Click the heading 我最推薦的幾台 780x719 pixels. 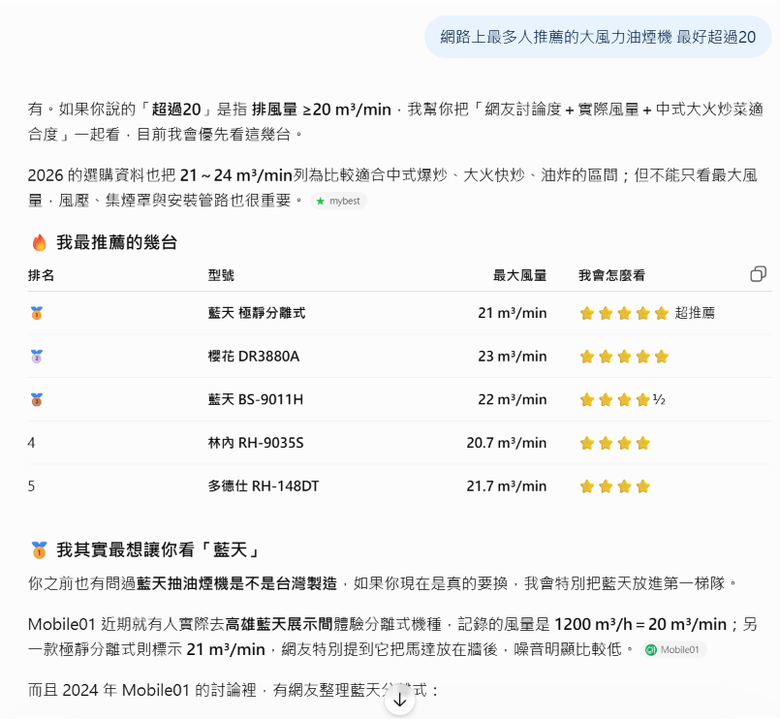tap(117, 243)
